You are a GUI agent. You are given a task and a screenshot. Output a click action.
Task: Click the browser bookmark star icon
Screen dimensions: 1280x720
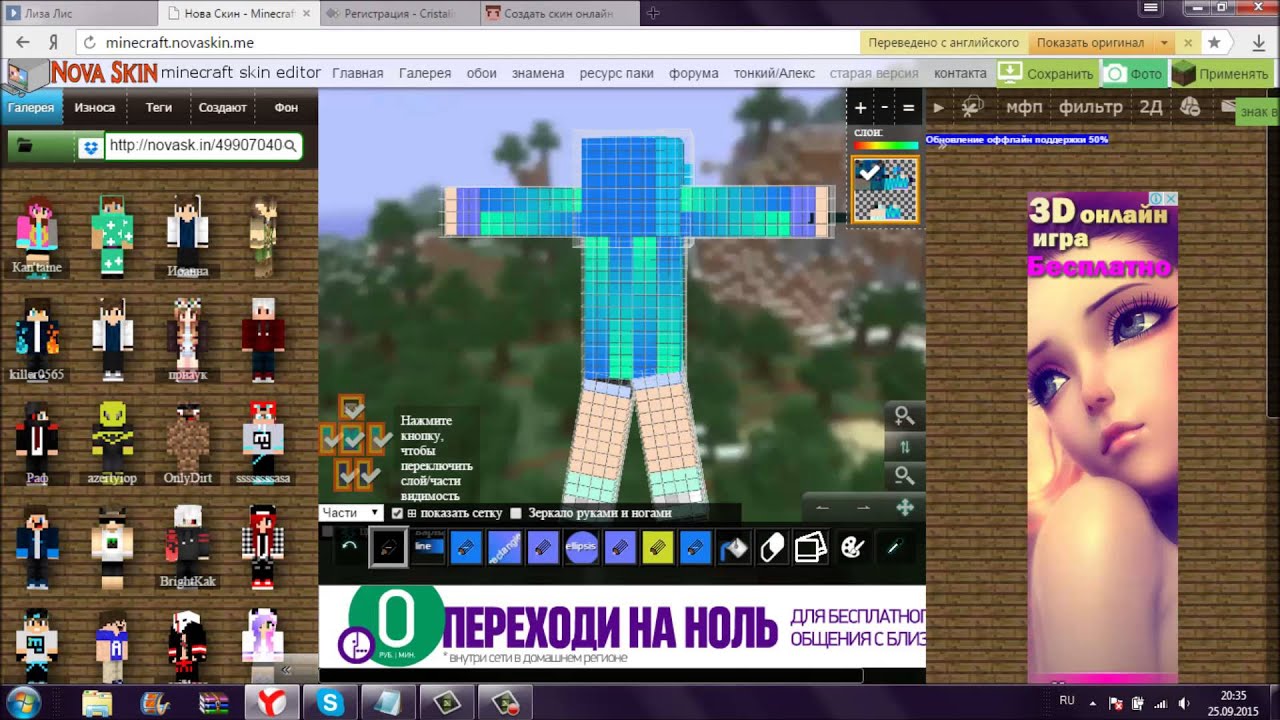pos(1214,43)
